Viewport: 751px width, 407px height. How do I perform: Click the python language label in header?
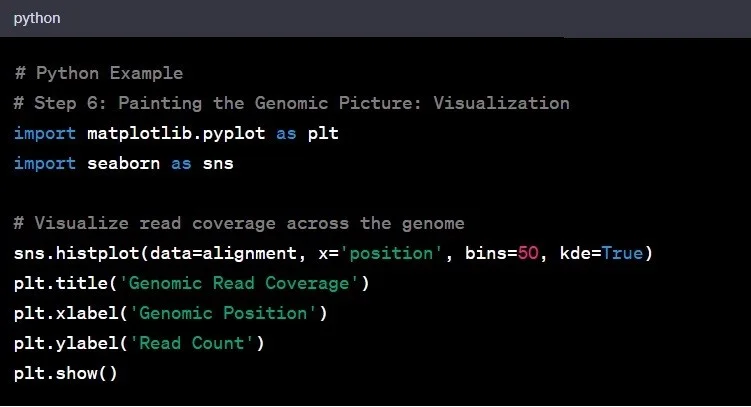pyautogui.click(x=39, y=18)
